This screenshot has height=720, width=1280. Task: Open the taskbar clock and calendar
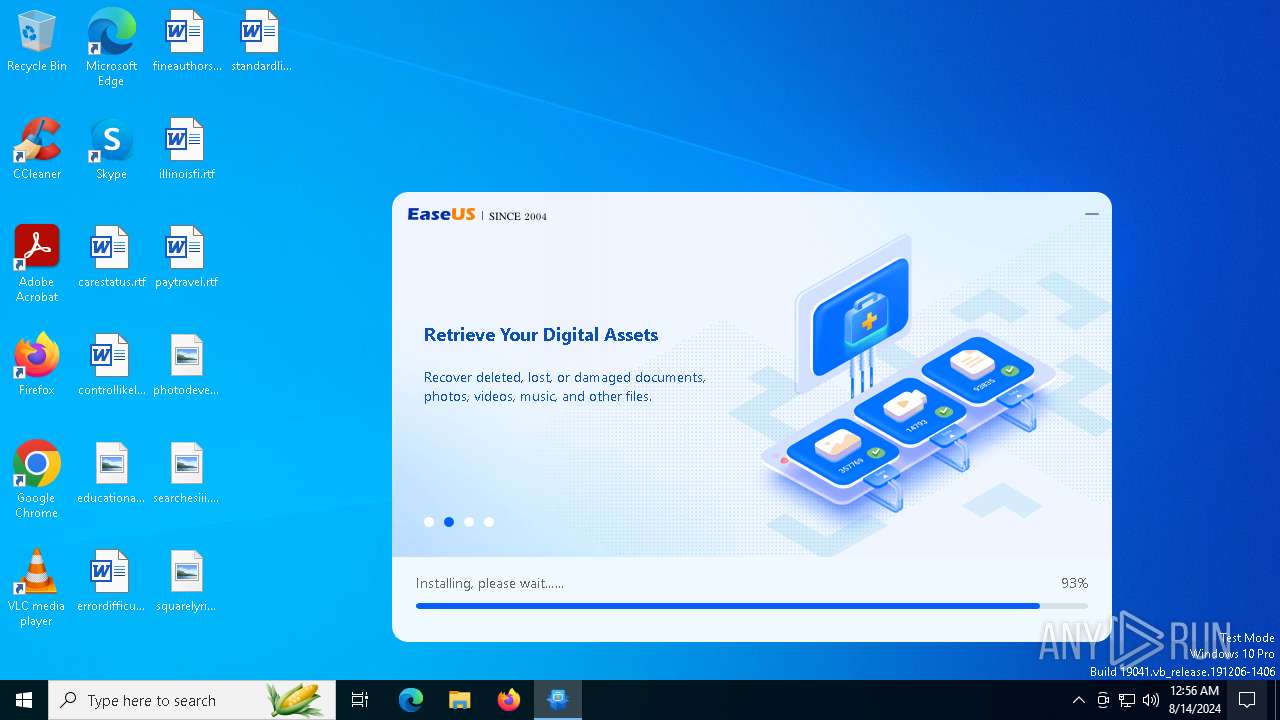(1195, 700)
